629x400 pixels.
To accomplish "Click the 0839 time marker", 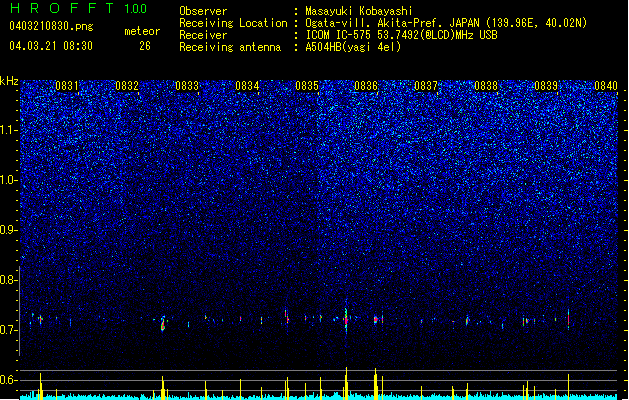I will 546,86.
